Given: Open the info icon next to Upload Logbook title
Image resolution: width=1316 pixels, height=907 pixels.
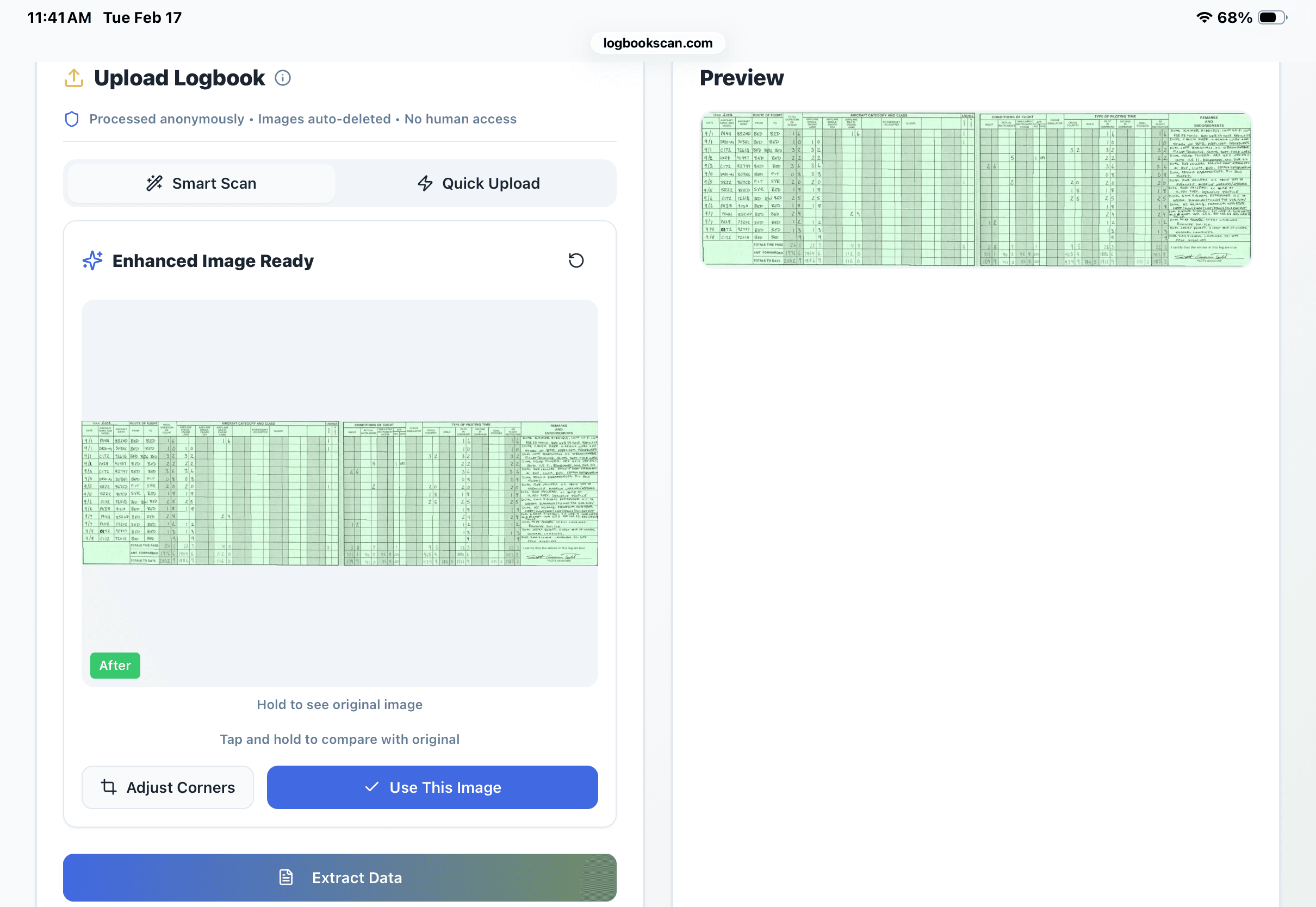Looking at the screenshot, I should tap(282, 78).
